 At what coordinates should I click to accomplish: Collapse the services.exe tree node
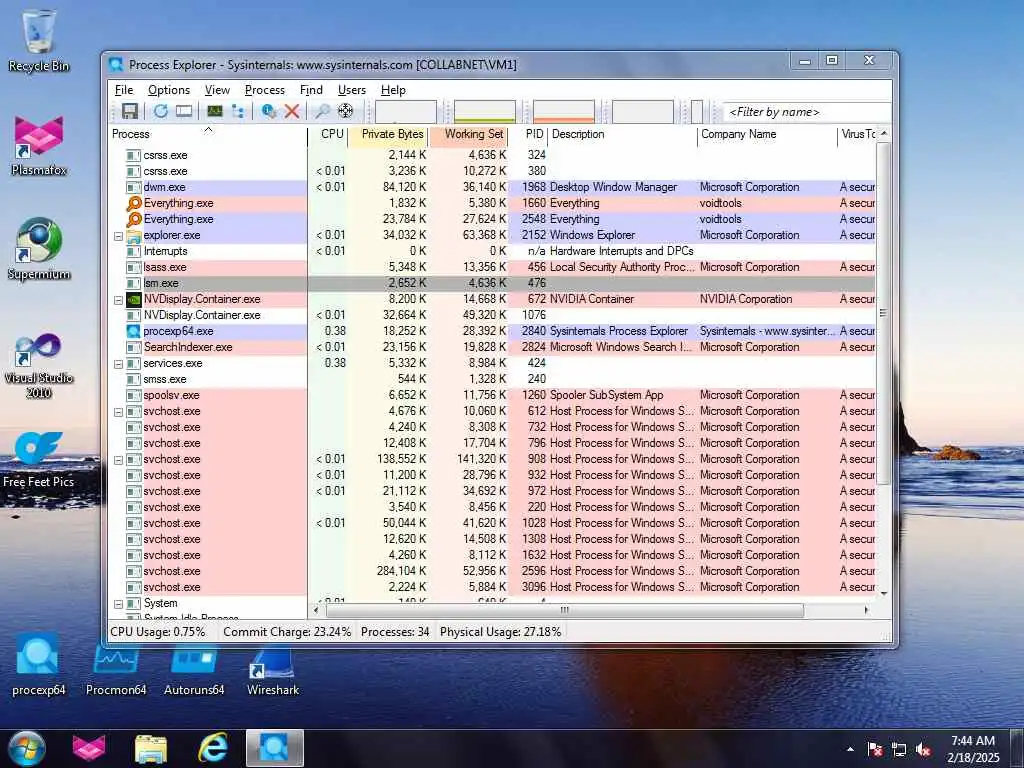[118, 364]
